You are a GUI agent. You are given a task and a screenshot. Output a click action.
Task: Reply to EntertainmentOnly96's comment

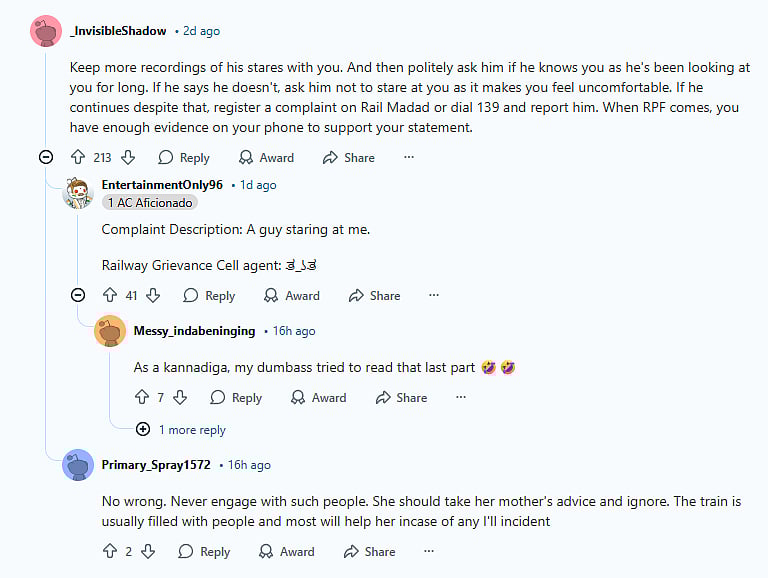tap(209, 295)
